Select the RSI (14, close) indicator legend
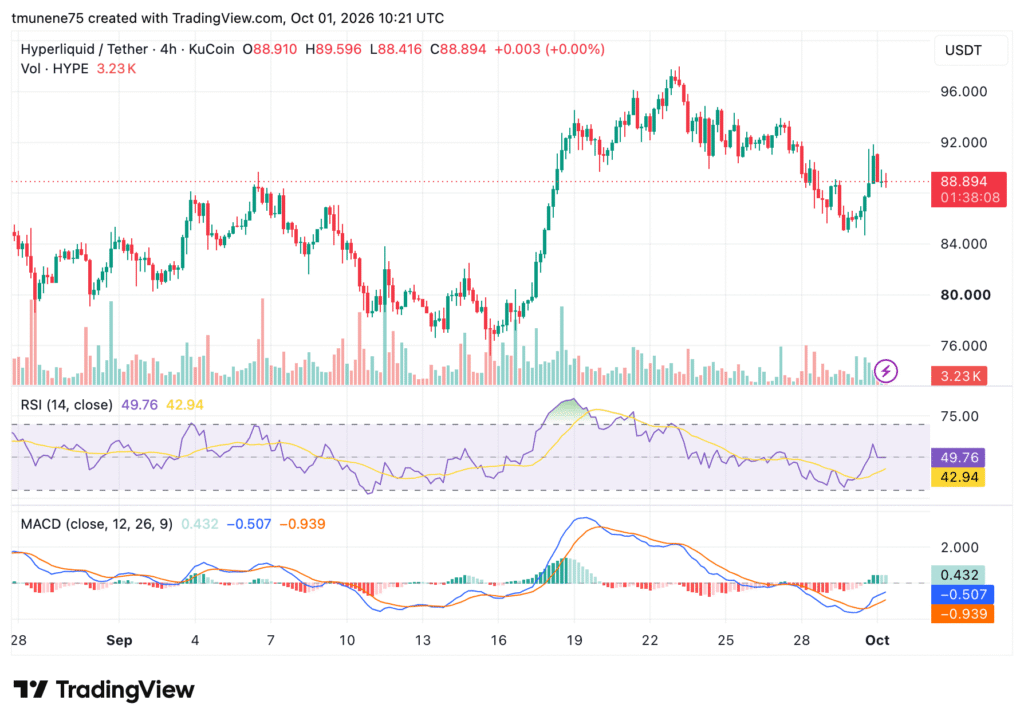 pyautogui.click(x=67, y=405)
